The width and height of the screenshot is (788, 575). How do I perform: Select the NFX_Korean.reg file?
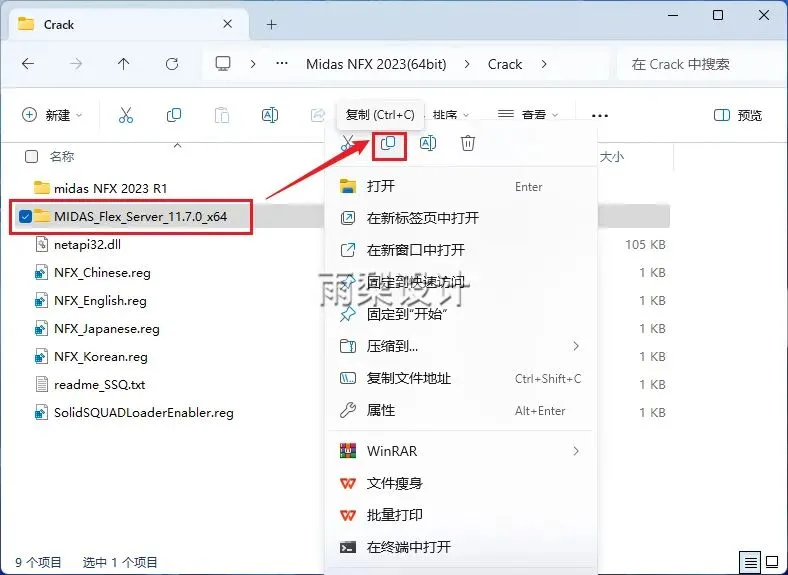(x=101, y=357)
